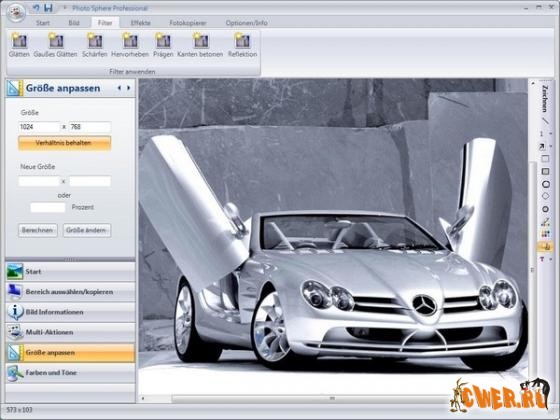This screenshot has width=560, height=420.
Task: Select the arrow drawing tool
Action: point(542,146)
